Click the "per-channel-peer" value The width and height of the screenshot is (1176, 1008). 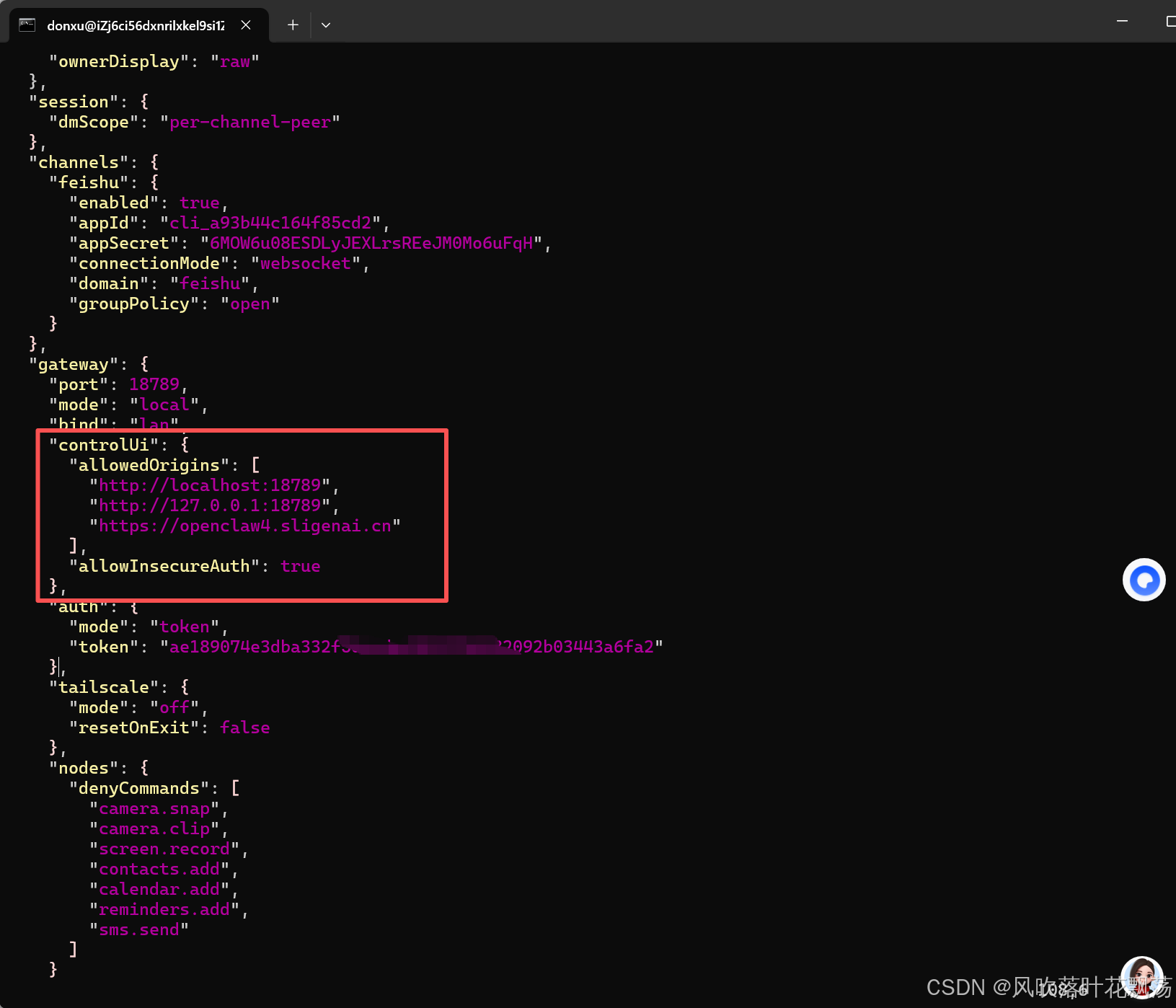click(x=249, y=123)
